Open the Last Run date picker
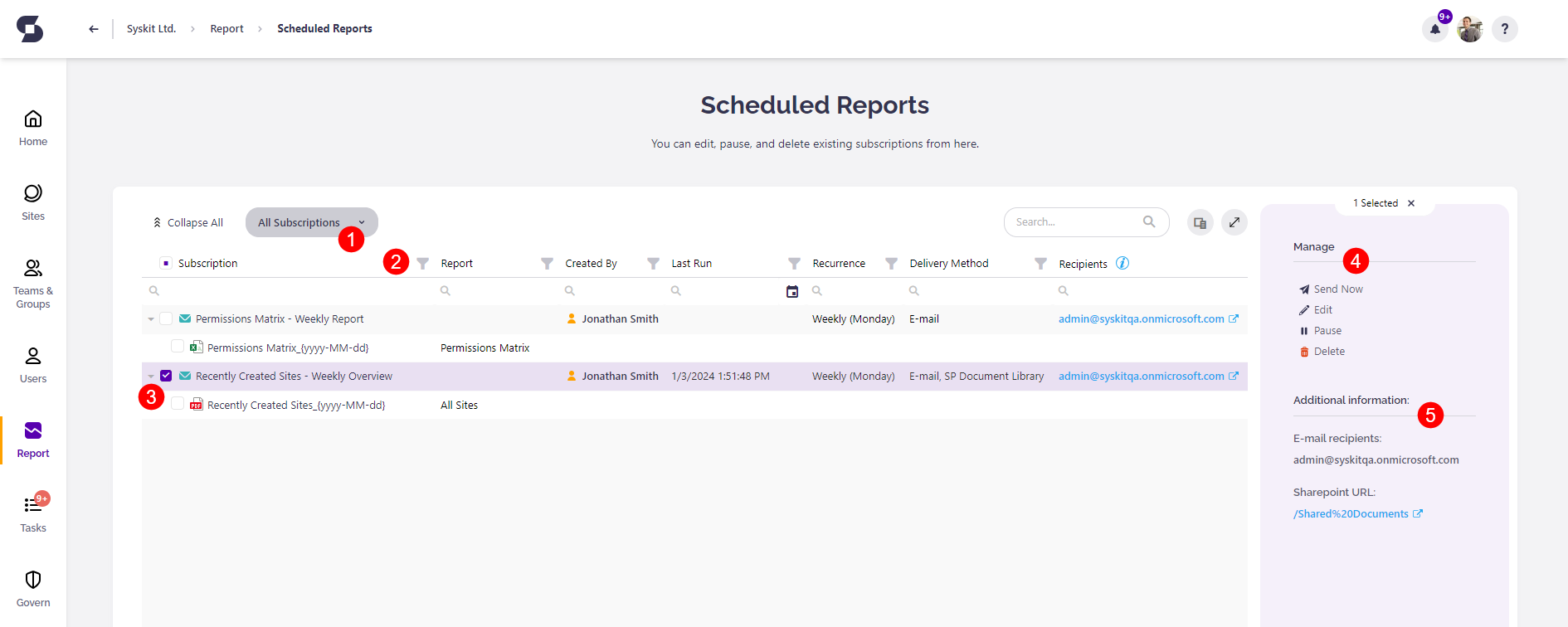The width and height of the screenshot is (1568, 627). click(792, 291)
